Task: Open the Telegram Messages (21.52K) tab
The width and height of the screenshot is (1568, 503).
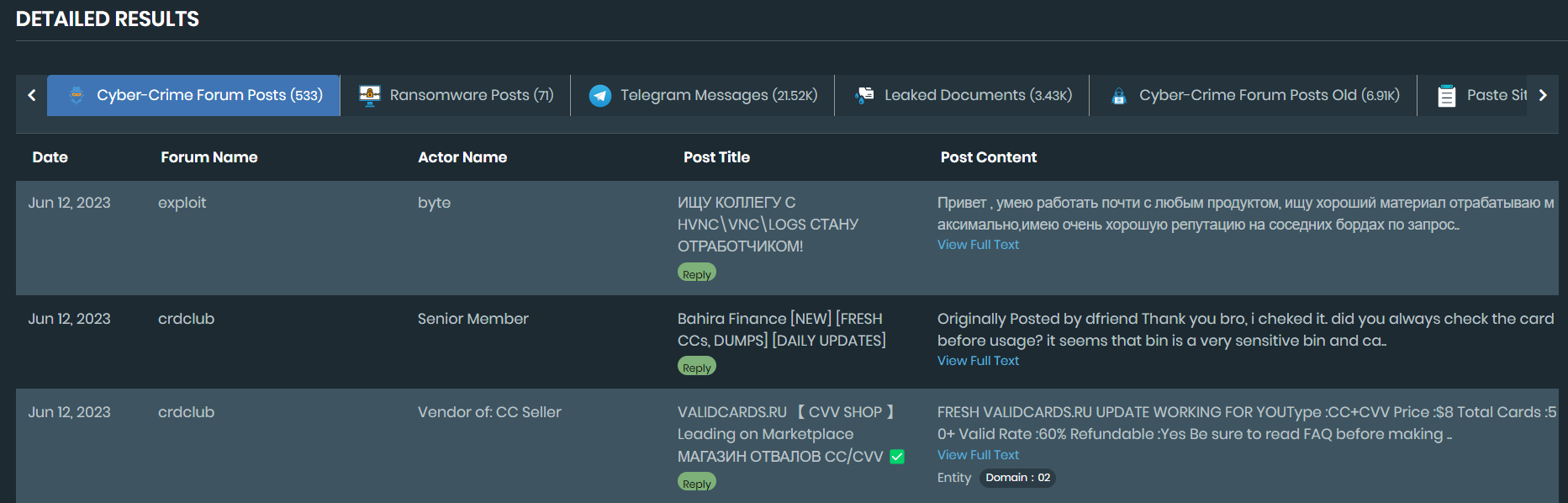Action: [718, 95]
